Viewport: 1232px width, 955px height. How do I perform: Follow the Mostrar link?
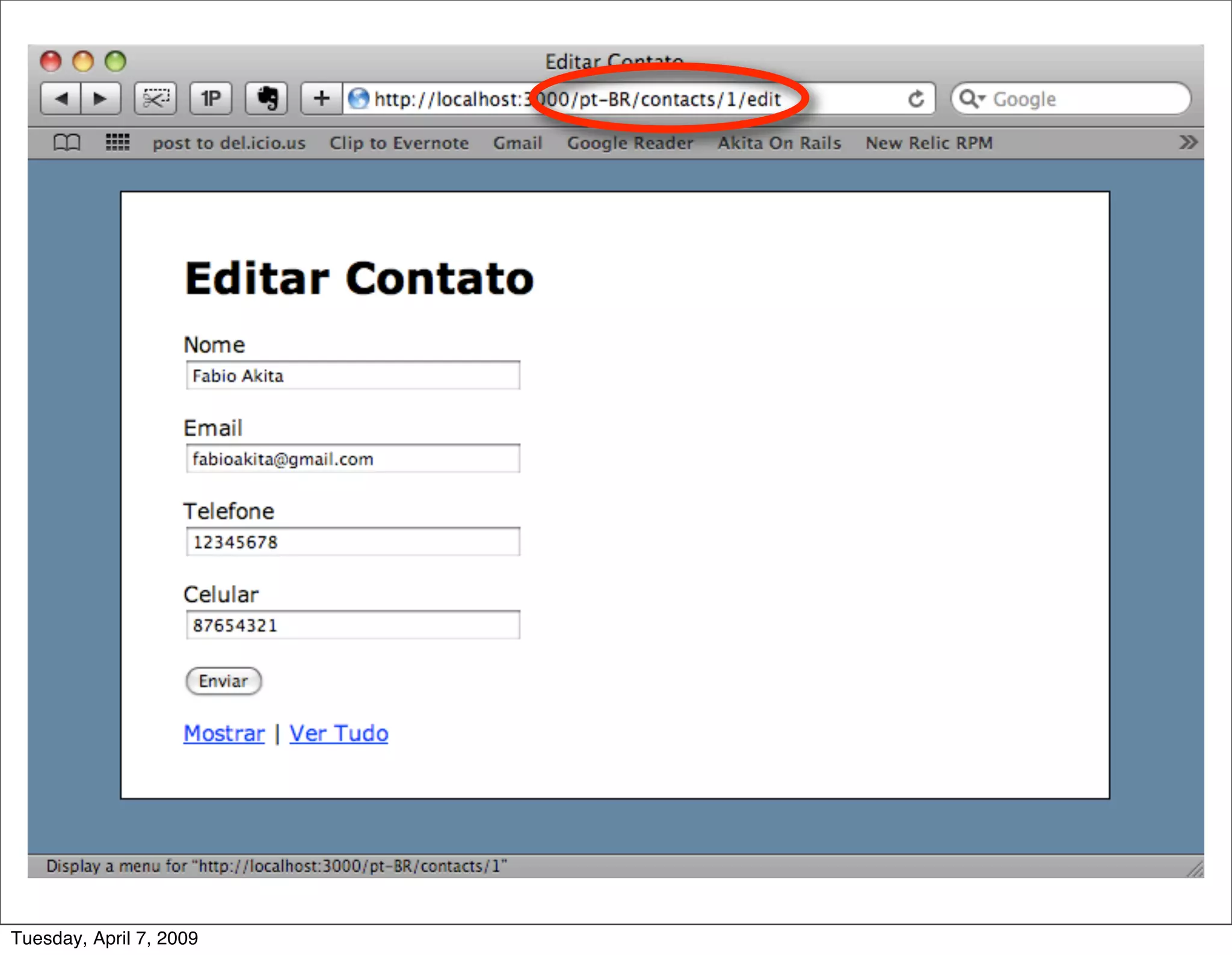pos(224,734)
